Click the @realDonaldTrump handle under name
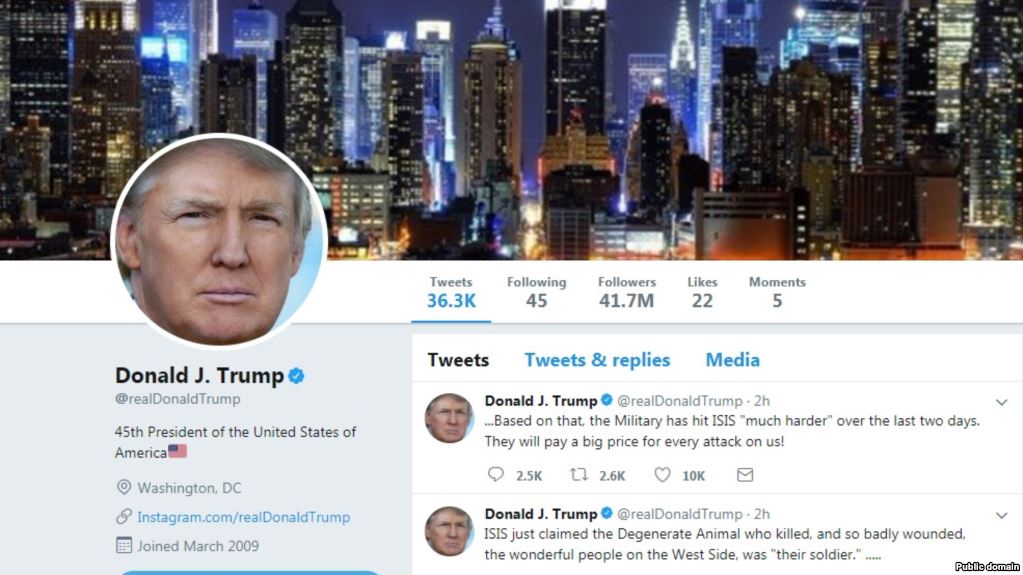This screenshot has width=1023, height=575. click(x=177, y=399)
